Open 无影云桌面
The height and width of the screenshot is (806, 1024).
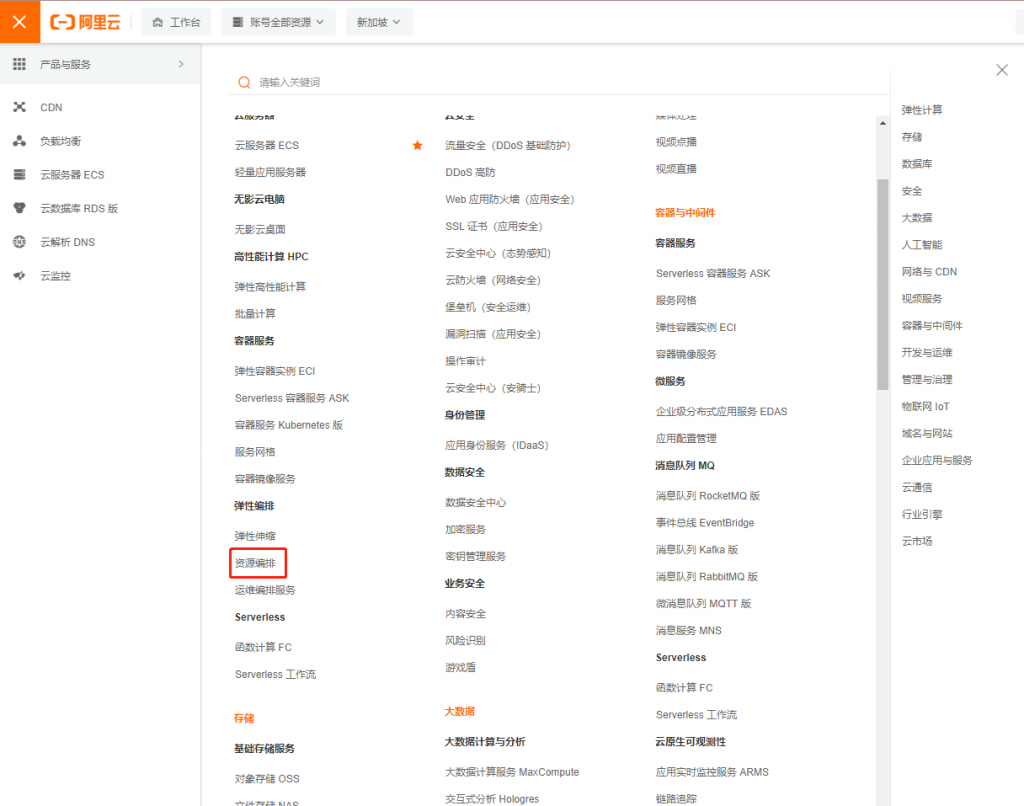click(x=260, y=229)
